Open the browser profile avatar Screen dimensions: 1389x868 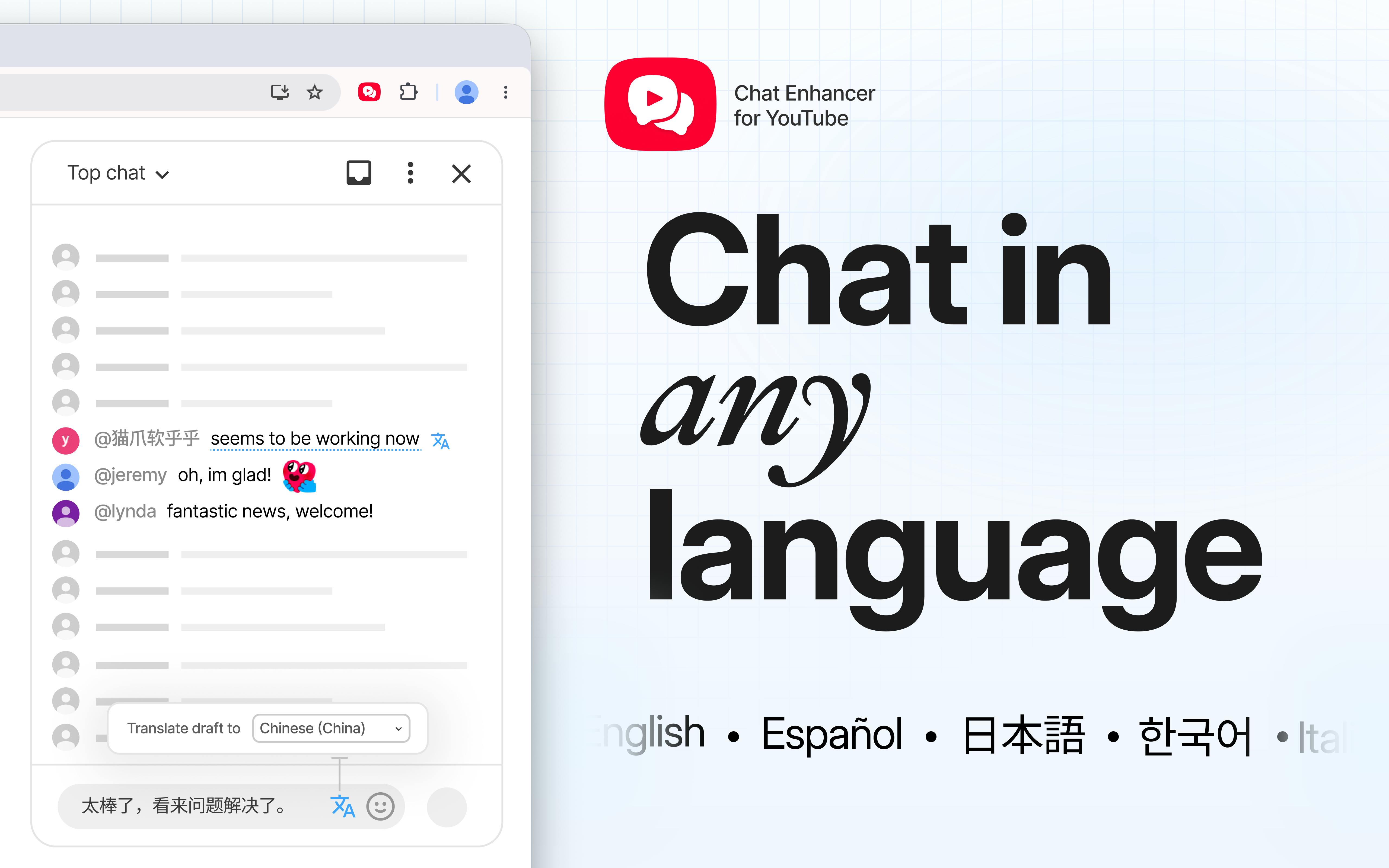pyautogui.click(x=466, y=92)
